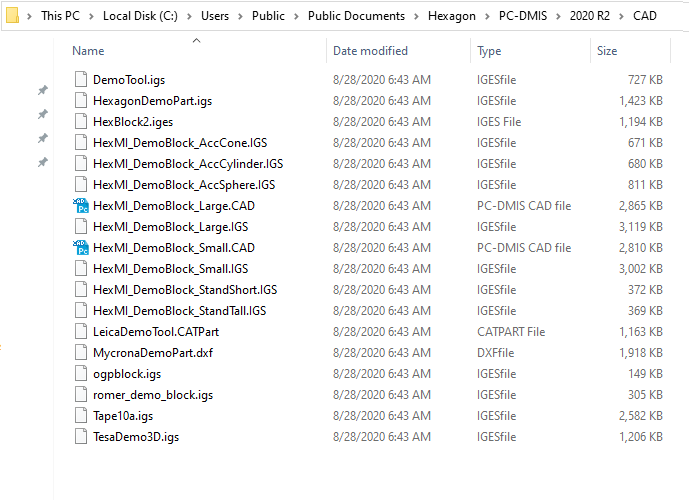The image size is (689, 500).
Task: Click the Type column header
Action: pos(489,51)
